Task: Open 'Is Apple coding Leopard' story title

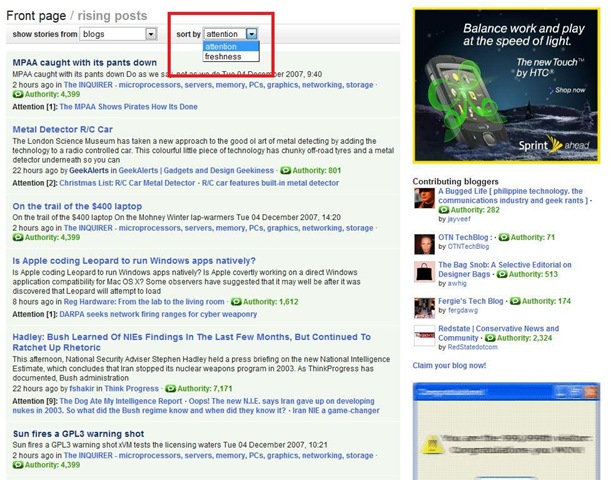Action: pyautogui.click(x=134, y=261)
